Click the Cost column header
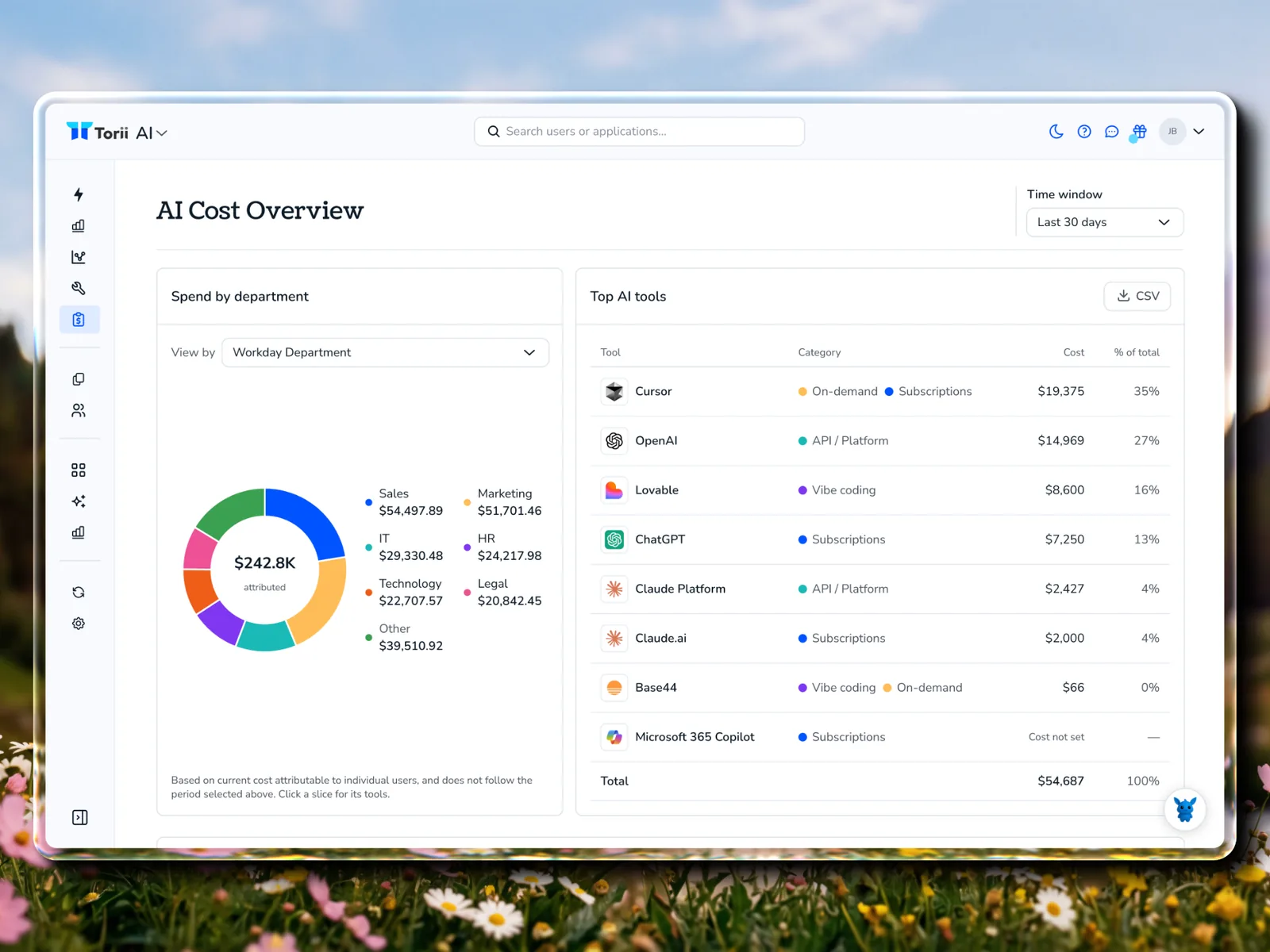 (1073, 352)
